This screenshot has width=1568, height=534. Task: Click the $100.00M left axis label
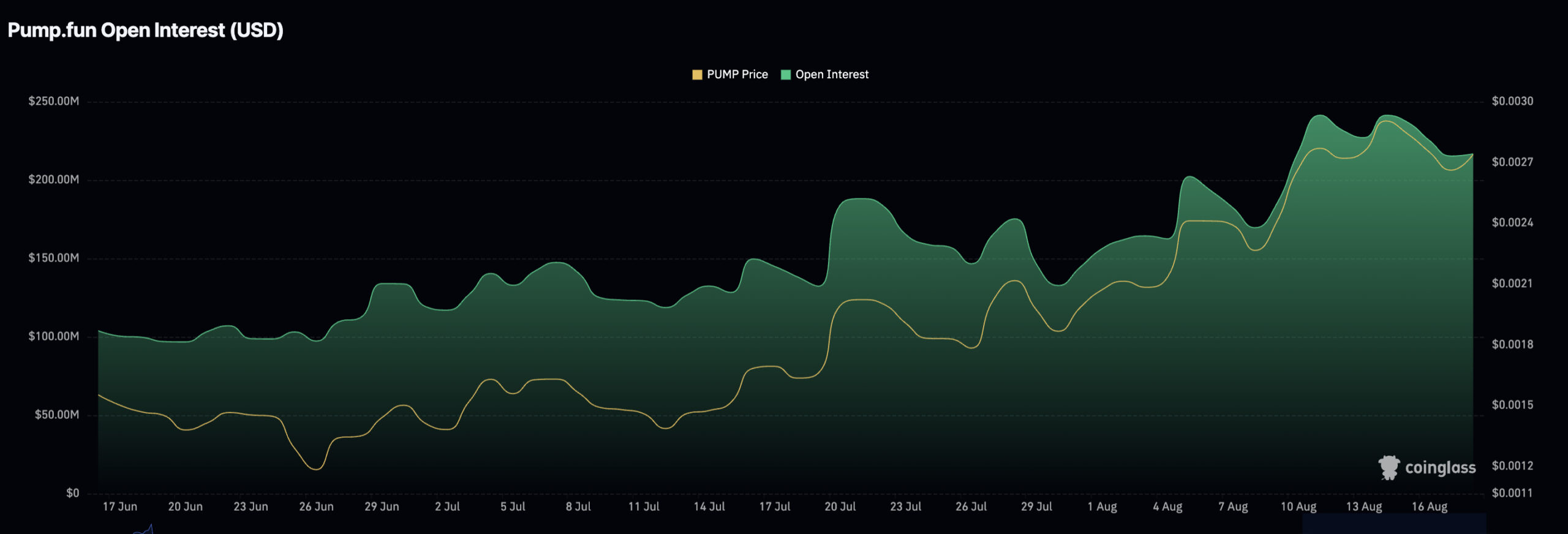54,336
